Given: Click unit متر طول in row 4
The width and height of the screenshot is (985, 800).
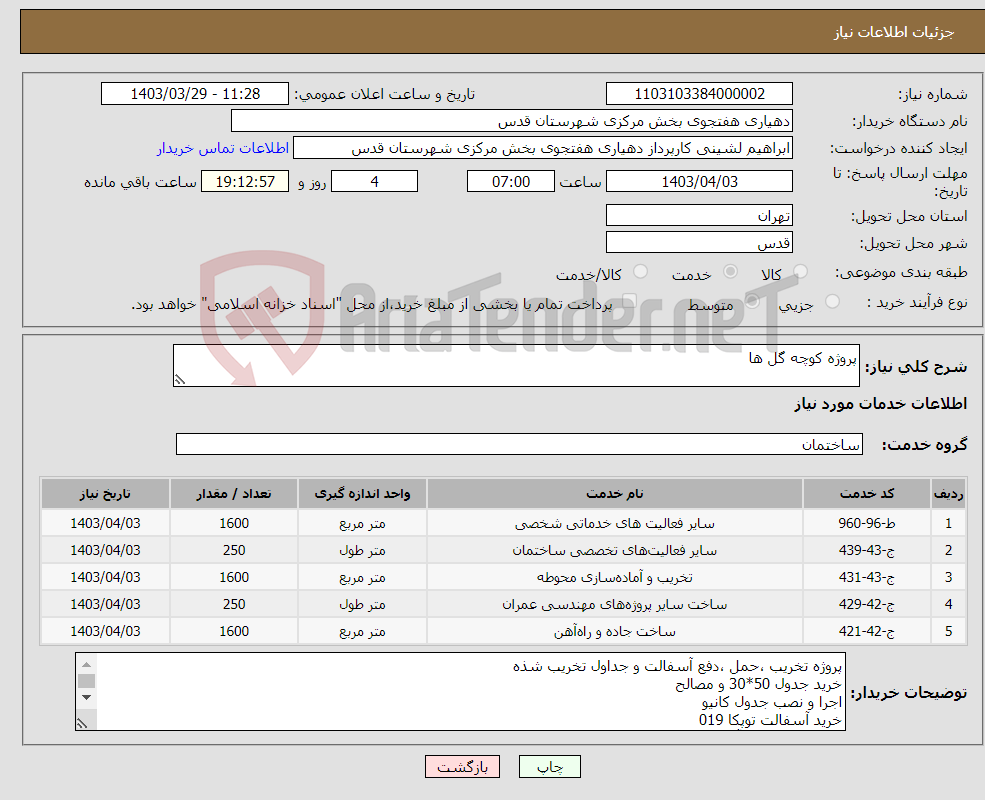Looking at the screenshot, I should [362, 604].
